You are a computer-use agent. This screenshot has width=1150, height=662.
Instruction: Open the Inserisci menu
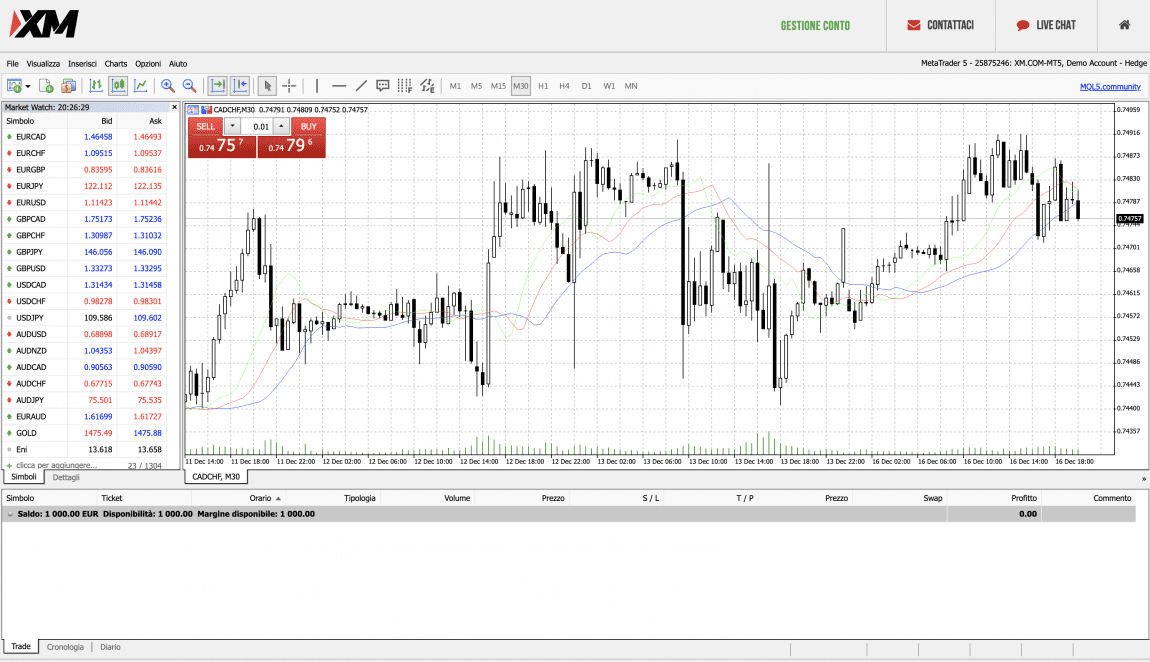pos(82,63)
